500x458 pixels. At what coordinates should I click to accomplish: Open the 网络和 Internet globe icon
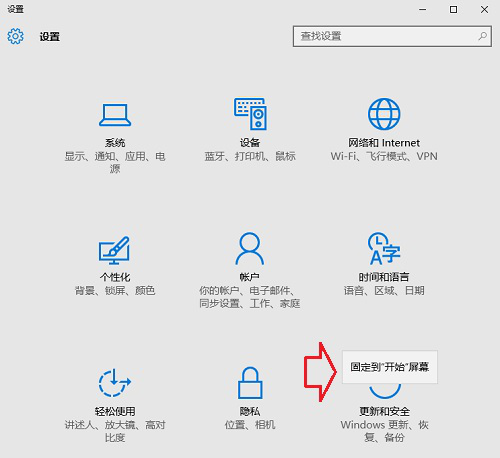point(384,114)
